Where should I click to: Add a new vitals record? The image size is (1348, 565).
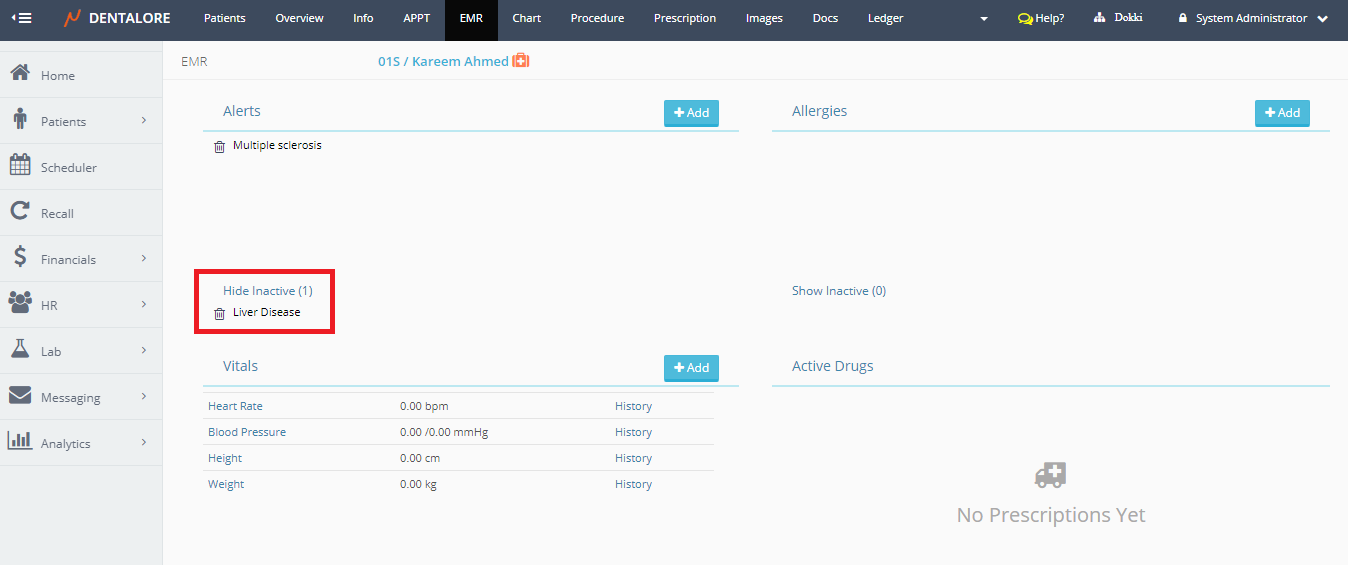coord(691,368)
